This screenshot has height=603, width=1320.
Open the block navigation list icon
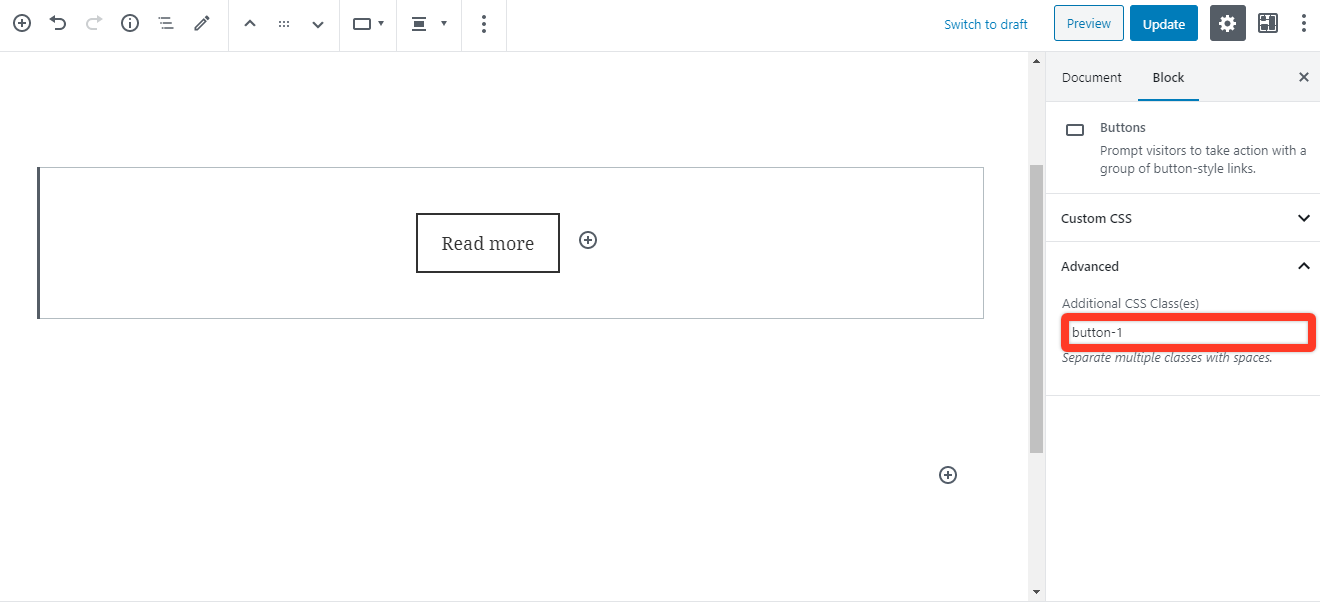(x=166, y=23)
